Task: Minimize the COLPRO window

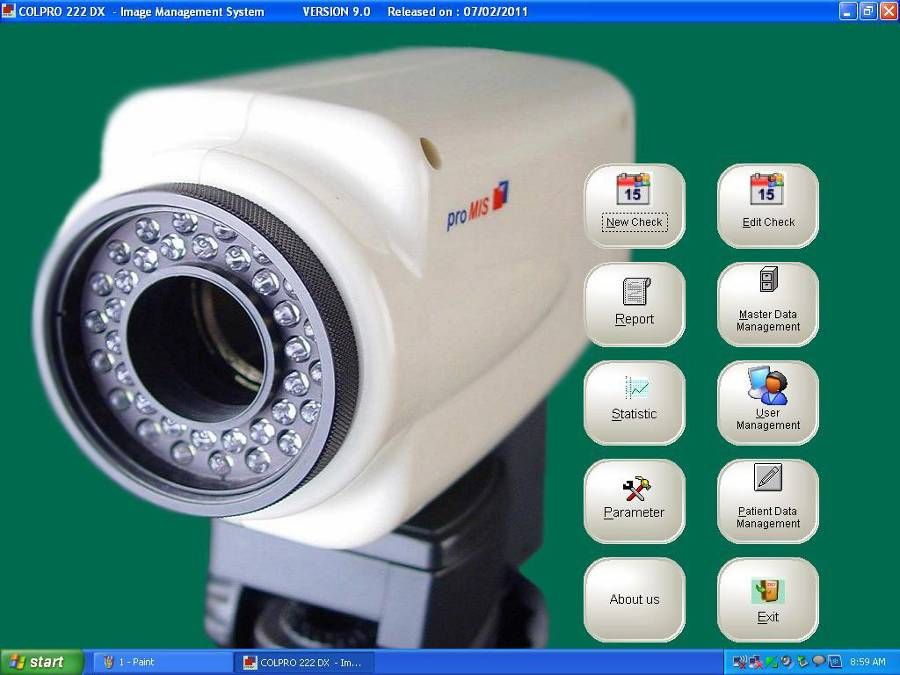Action: coord(848,11)
